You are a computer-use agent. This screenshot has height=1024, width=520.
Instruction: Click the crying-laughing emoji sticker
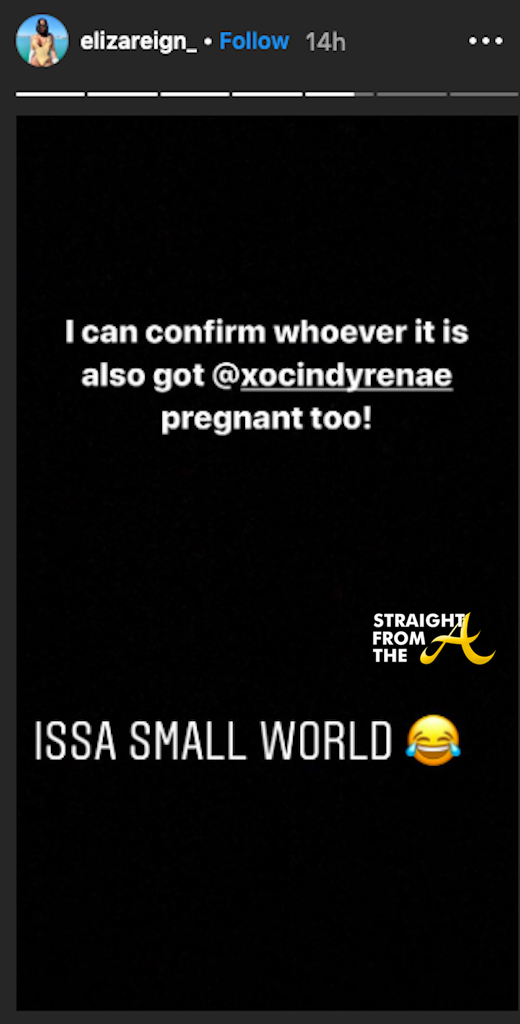(433, 740)
